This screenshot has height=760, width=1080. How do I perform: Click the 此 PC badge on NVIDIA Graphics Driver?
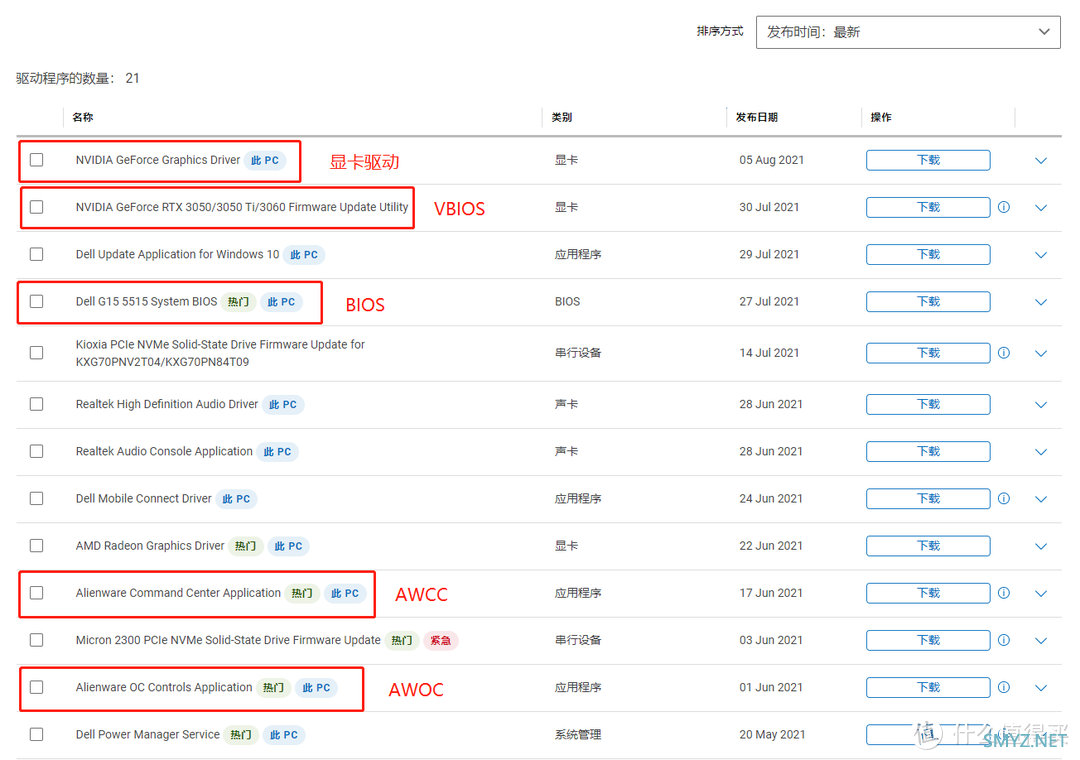click(x=265, y=160)
